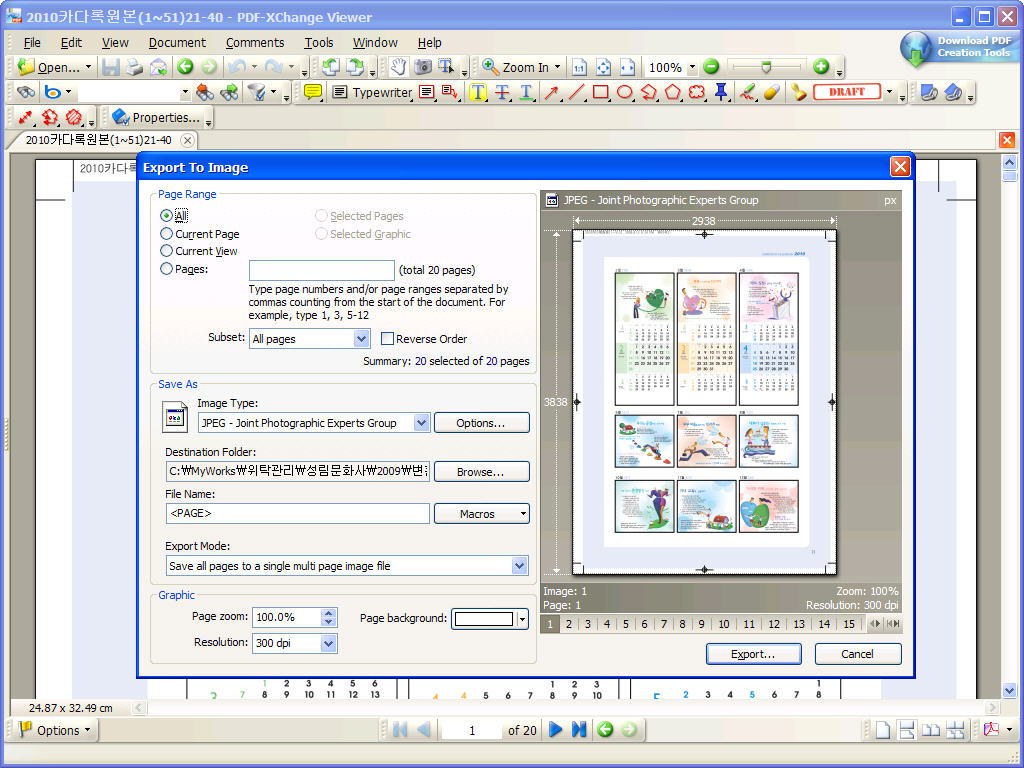Click the DRAFT stamp tool
The image size is (1024, 768).
tap(846, 92)
